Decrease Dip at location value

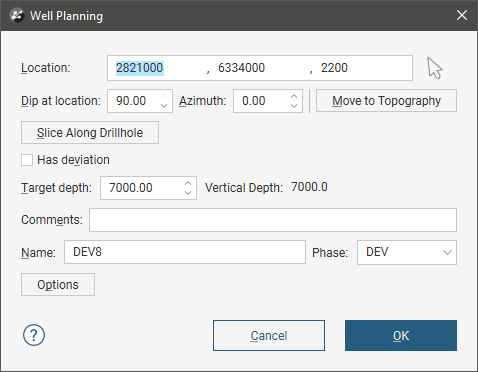click(164, 106)
